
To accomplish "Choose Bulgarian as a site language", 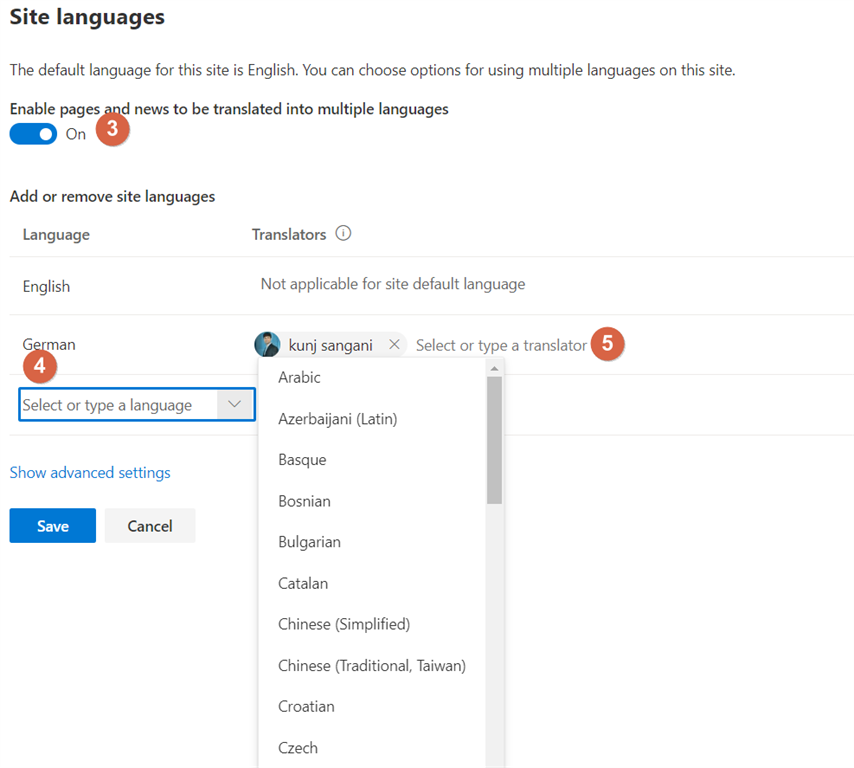I will pos(309,541).
